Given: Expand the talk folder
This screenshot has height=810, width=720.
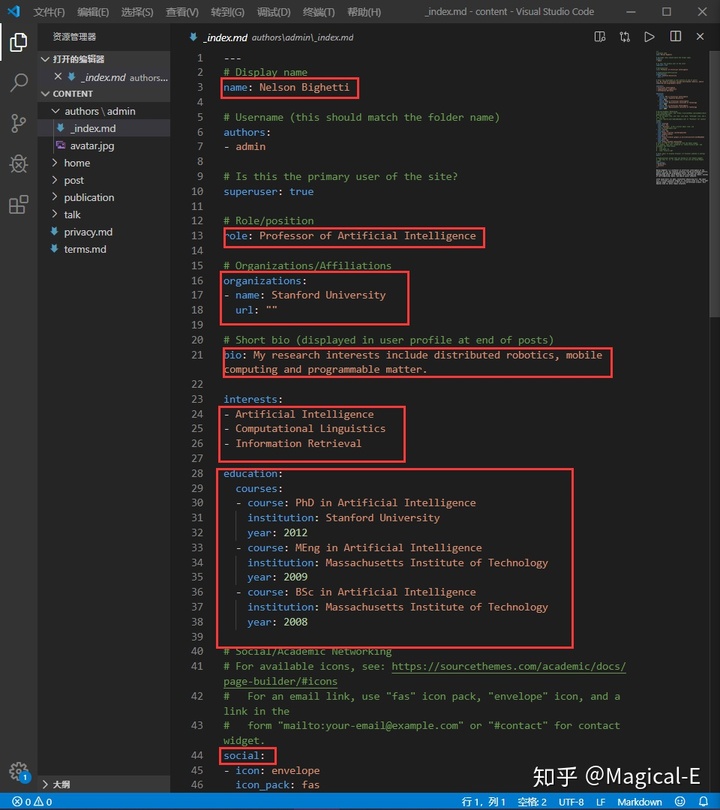Looking at the screenshot, I should point(55,214).
